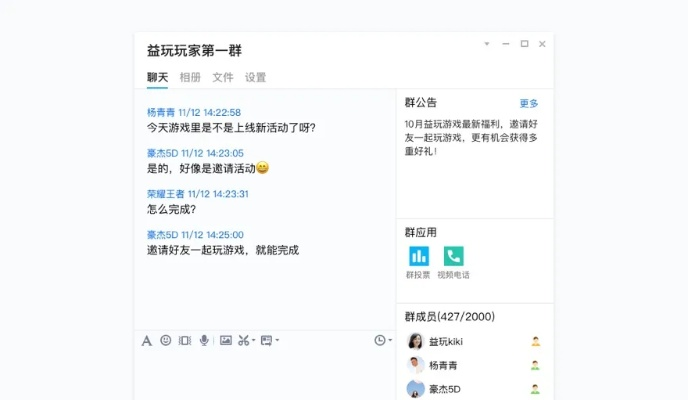Expand the screenshot tool dropdown arrow

click(x=254, y=340)
